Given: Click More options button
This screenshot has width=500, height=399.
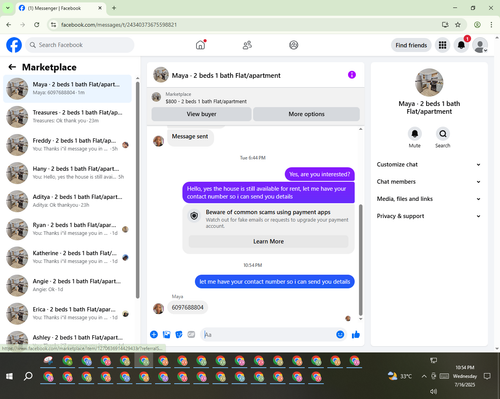Looking at the screenshot, I should 306,114.
